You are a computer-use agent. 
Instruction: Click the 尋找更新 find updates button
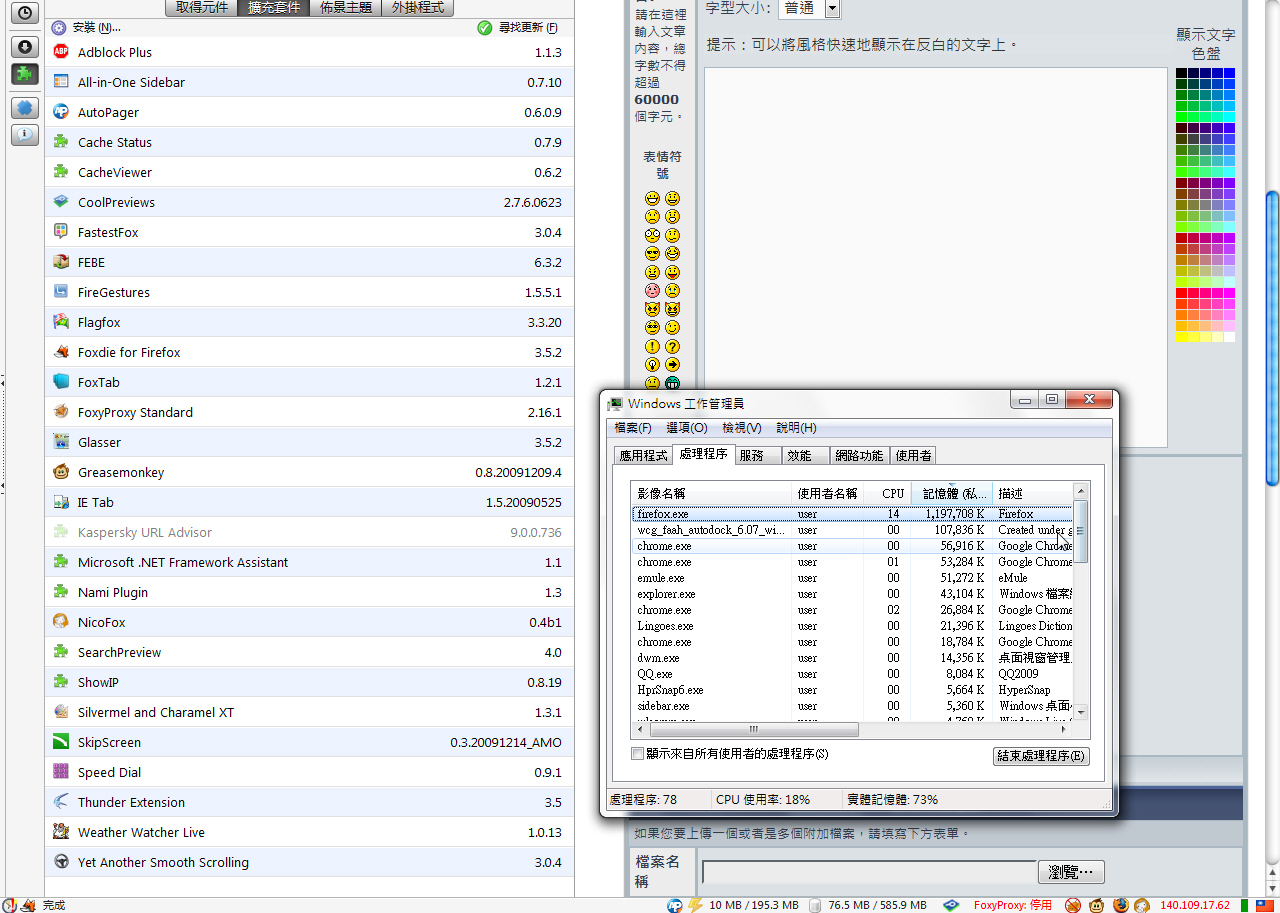[x=519, y=27]
